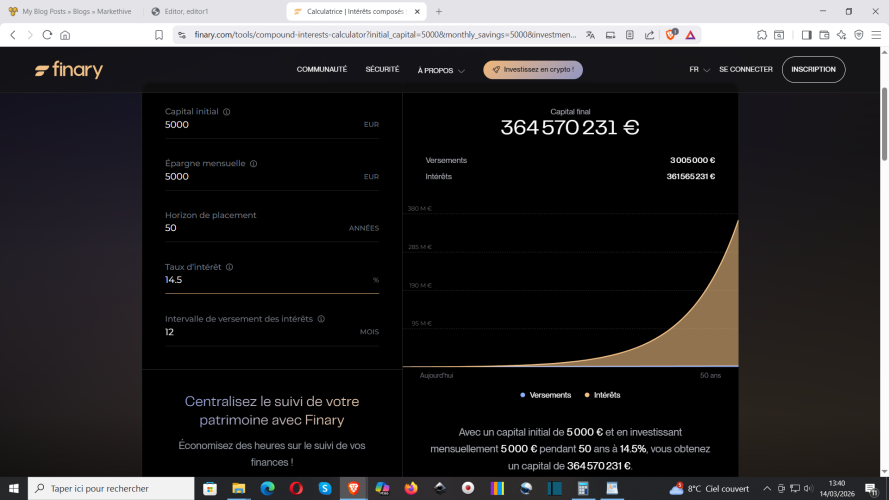Open the browser translate icon in address bar

pyautogui.click(x=590, y=34)
